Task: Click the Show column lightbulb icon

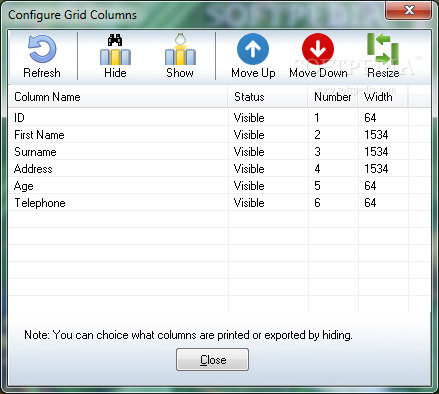Action: (180, 49)
